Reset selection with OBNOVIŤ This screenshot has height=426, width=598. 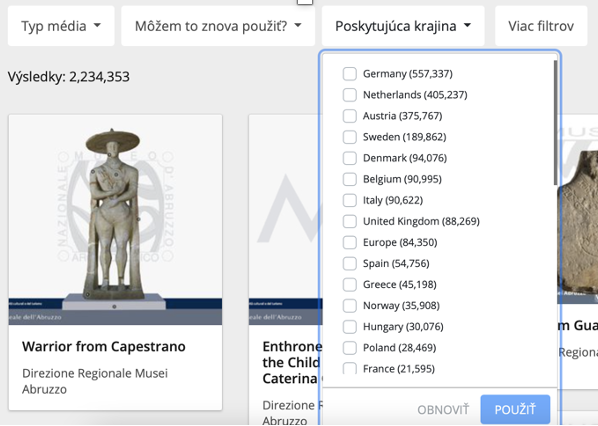point(443,410)
